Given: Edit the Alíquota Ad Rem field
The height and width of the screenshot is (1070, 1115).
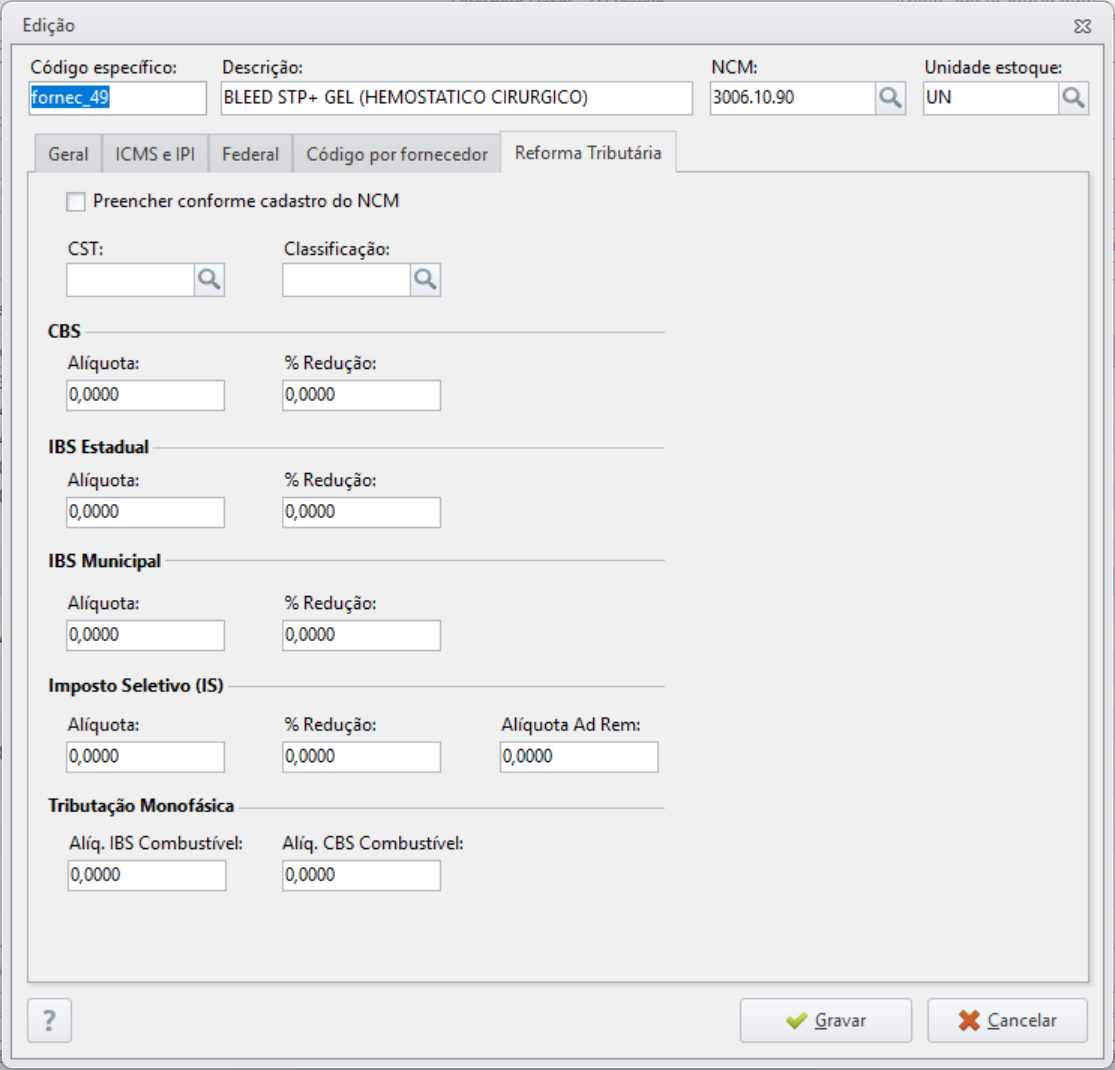Looking at the screenshot, I should 579,757.
